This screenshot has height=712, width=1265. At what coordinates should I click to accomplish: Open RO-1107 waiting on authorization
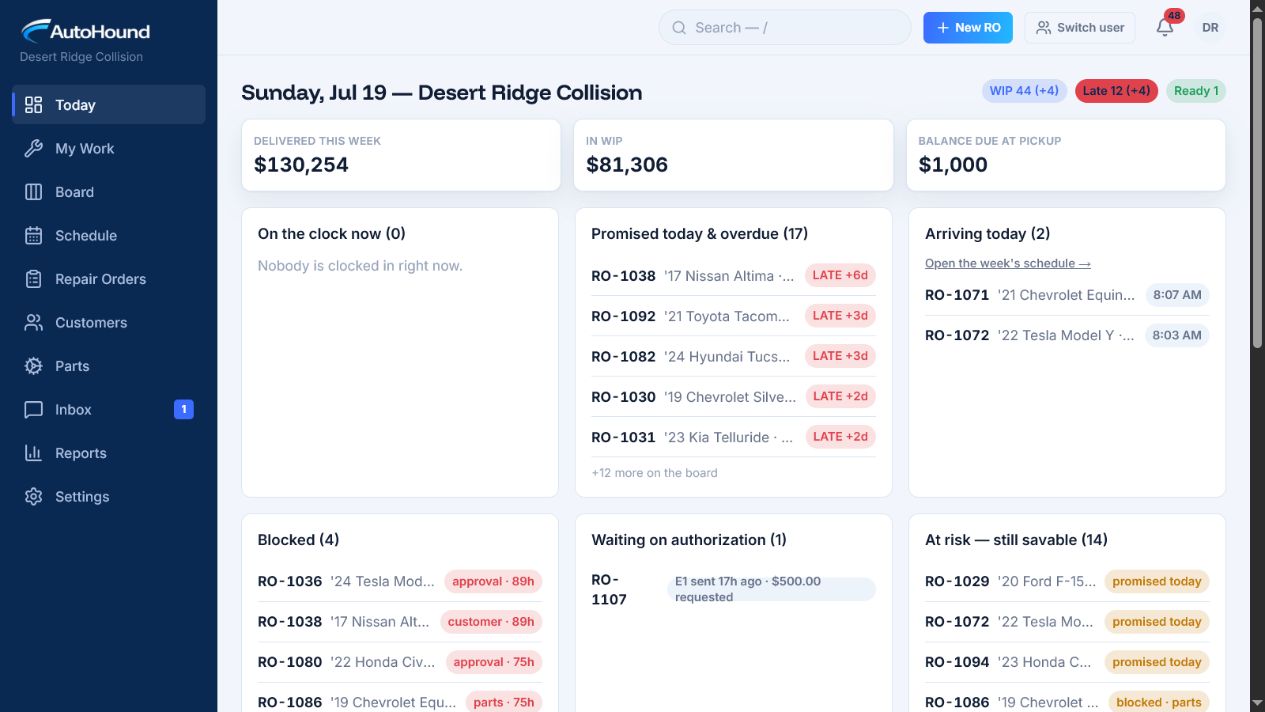(x=733, y=589)
